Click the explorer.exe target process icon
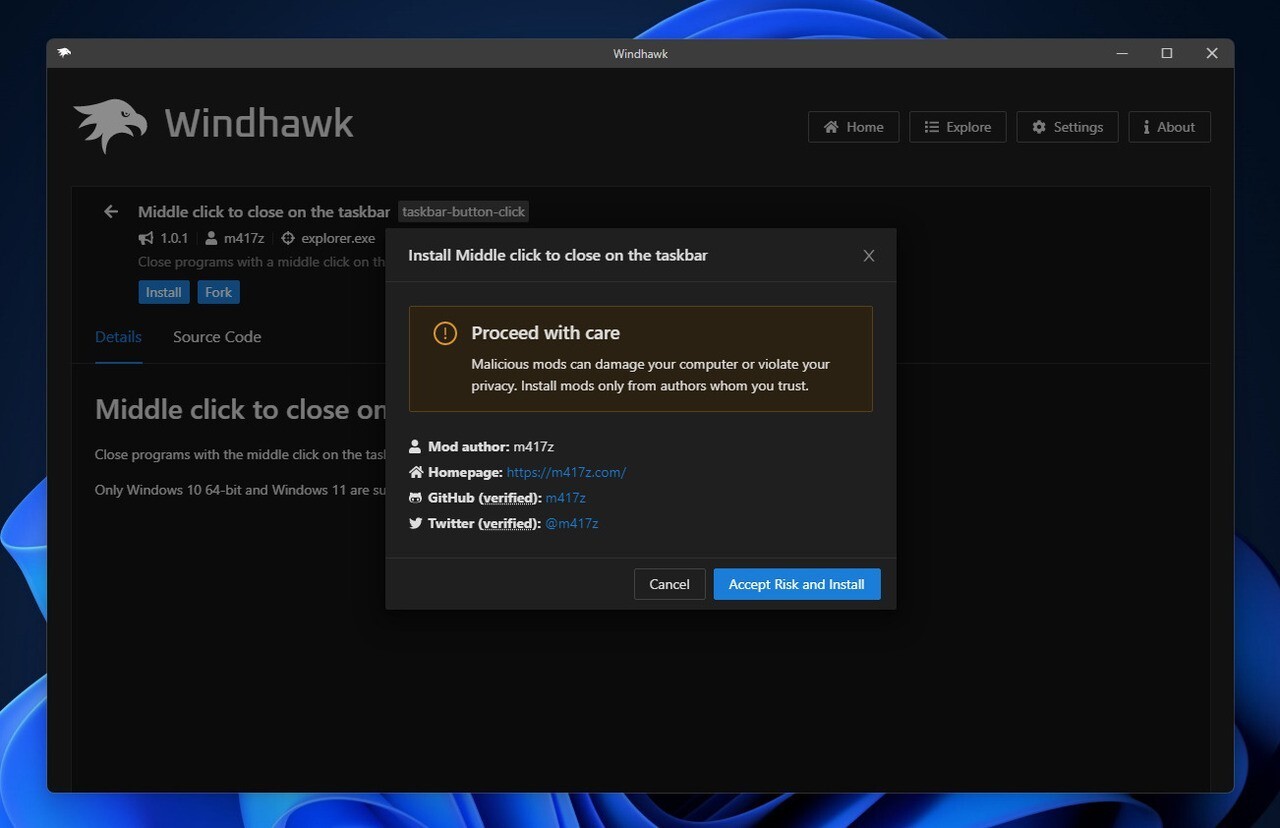The image size is (1280, 828). (288, 238)
